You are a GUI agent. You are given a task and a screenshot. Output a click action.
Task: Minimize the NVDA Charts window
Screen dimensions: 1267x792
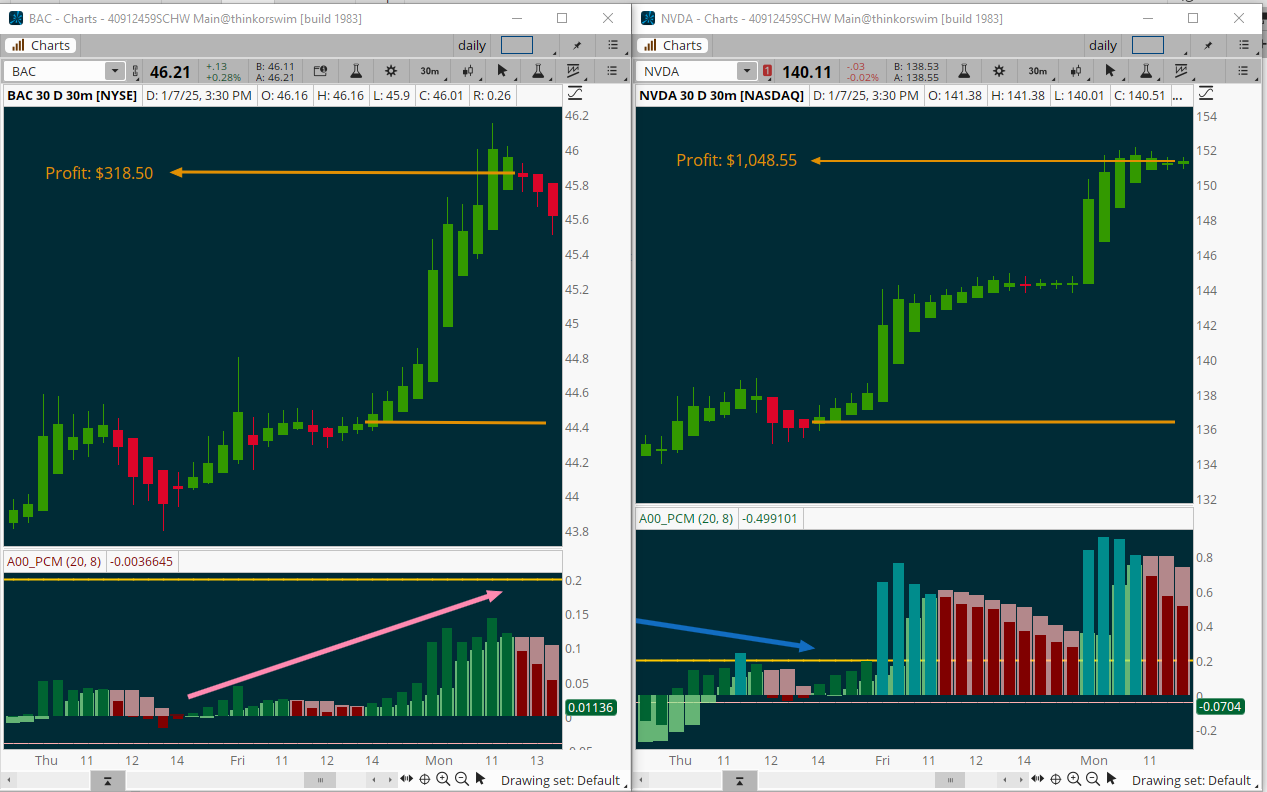tap(1147, 18)
